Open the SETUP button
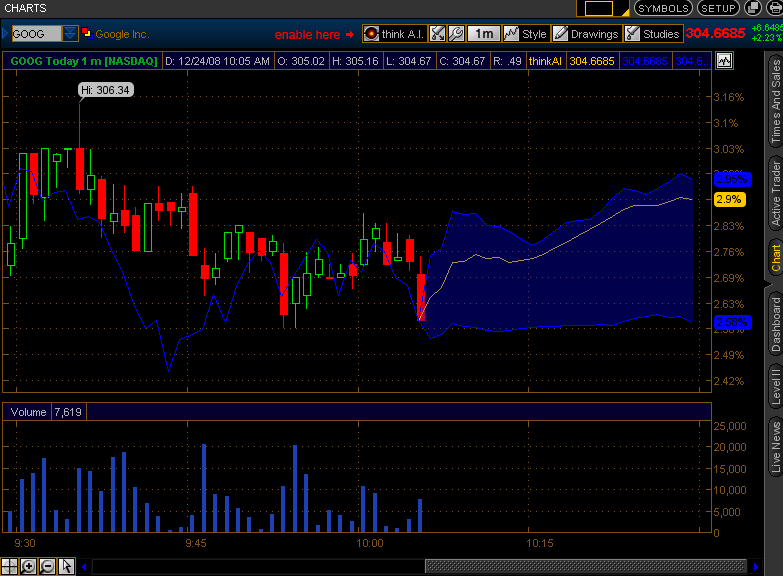Image resolution: width=783 pixels, height=576 pixels. coord(718,8)
